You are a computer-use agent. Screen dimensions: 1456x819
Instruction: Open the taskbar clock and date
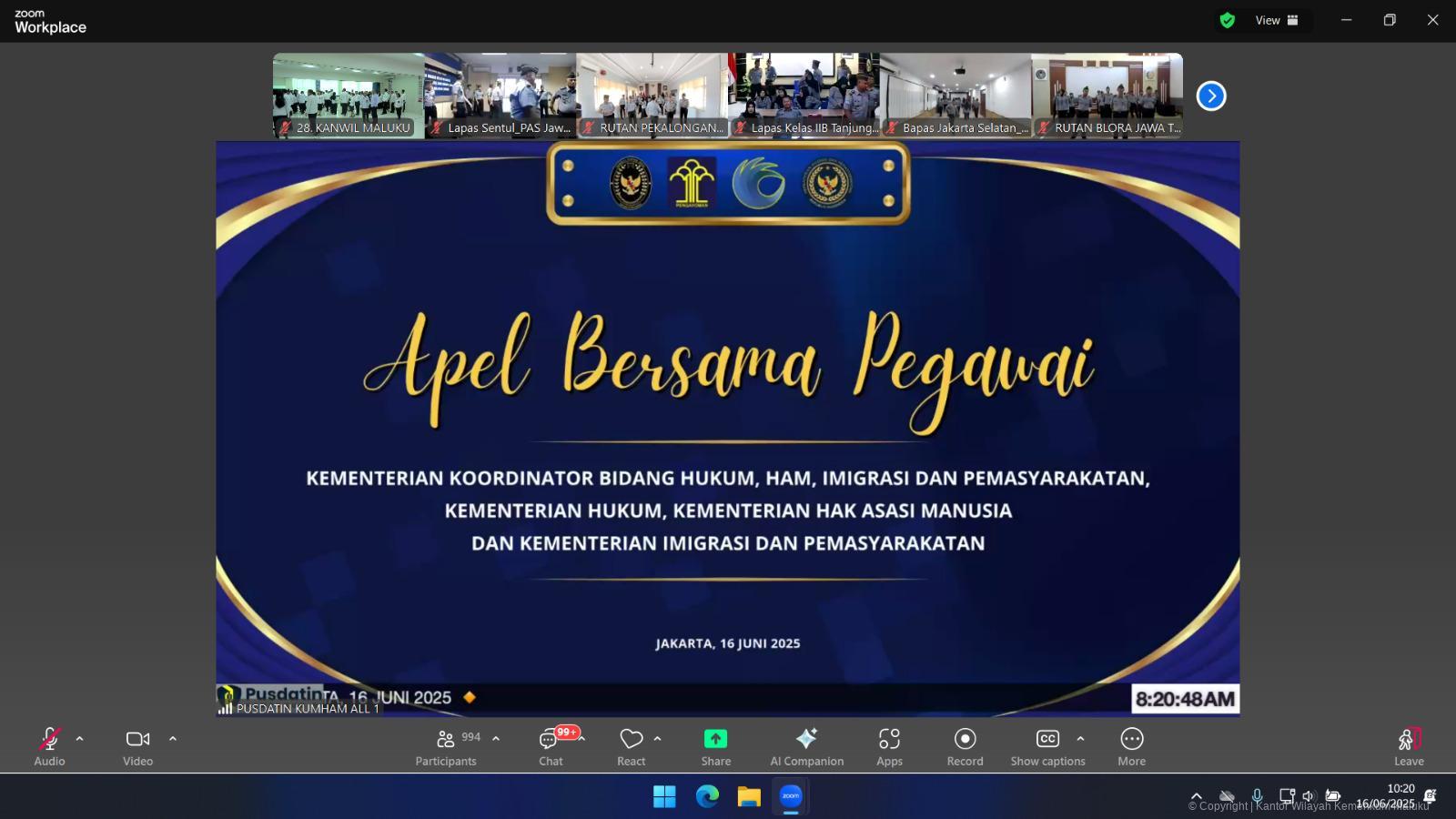click(1386, 796)
